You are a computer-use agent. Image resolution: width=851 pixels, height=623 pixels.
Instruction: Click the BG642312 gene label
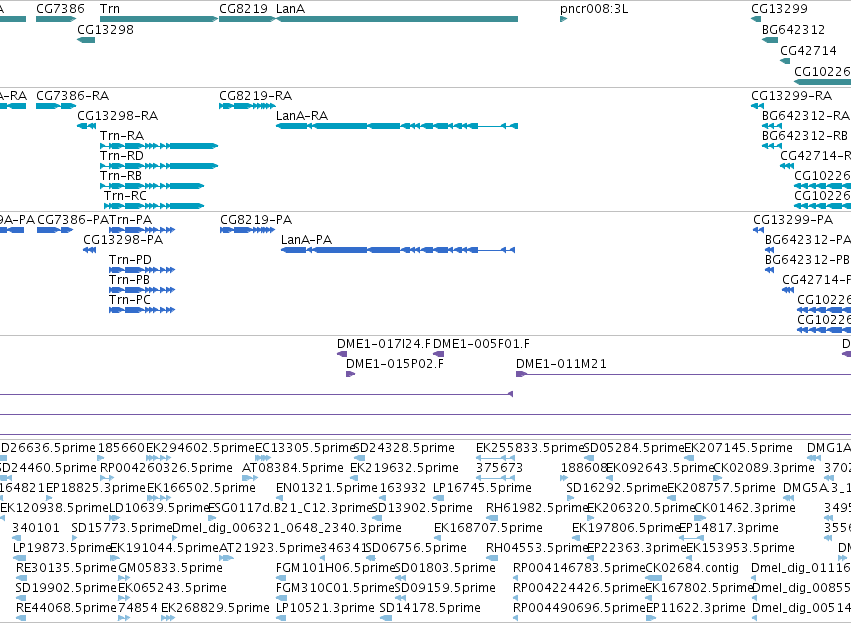[x=793, y=29]
